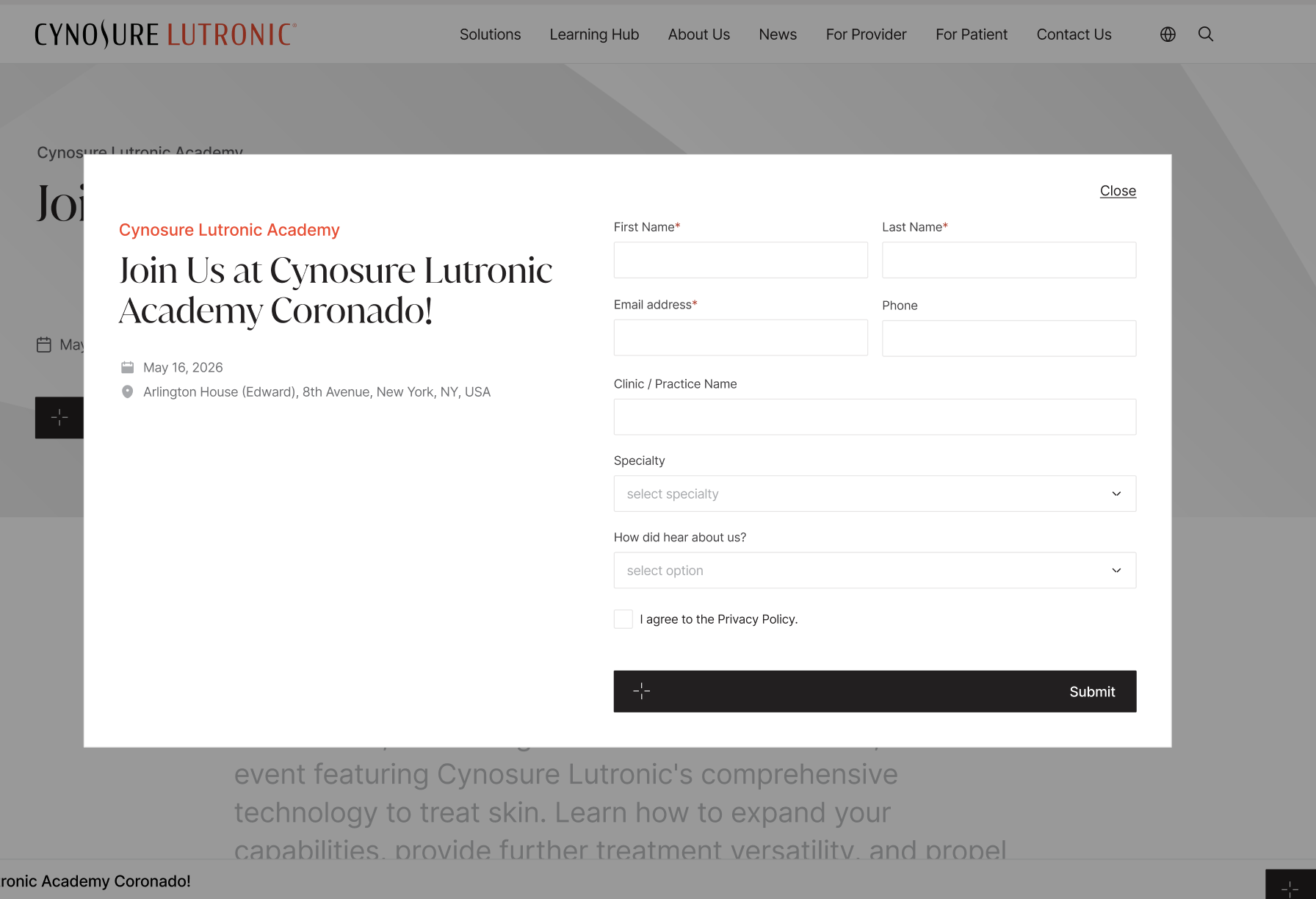Open the Contact Us page
This screenshot has height=899, width=1316.
[x=1074, y=35]
